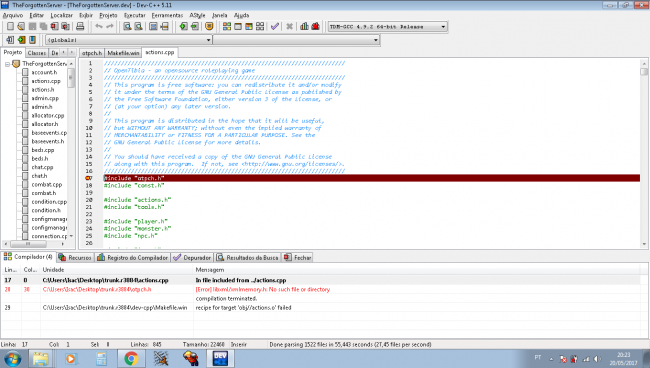Start debugging with the checkmark icon

tap(274, 26)
